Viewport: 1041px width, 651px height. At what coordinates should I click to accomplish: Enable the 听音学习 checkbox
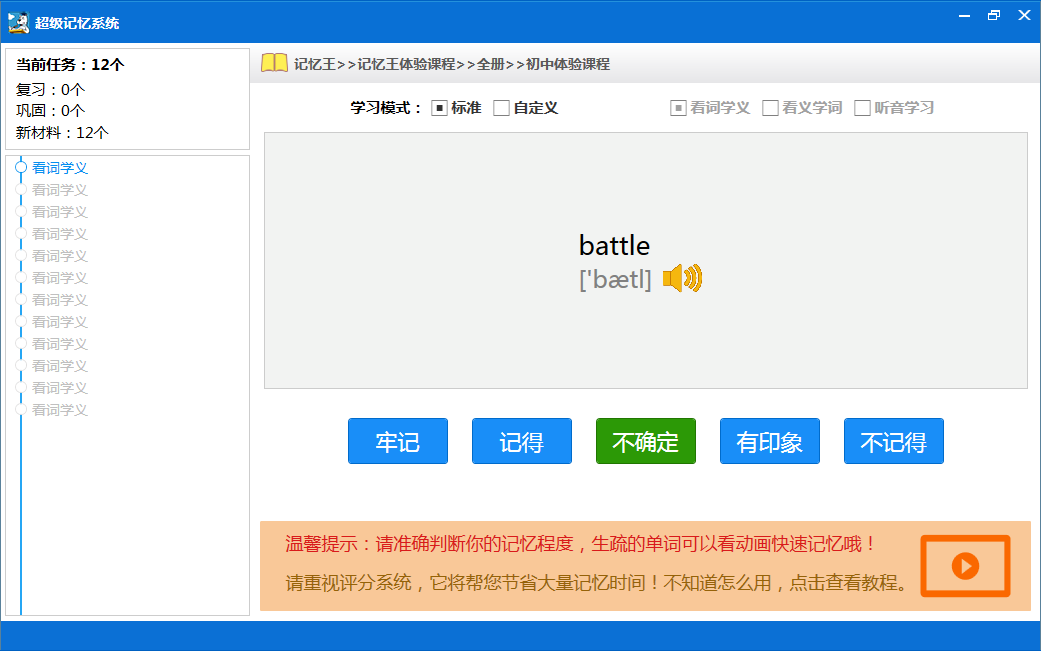click(x=862, y=108)
